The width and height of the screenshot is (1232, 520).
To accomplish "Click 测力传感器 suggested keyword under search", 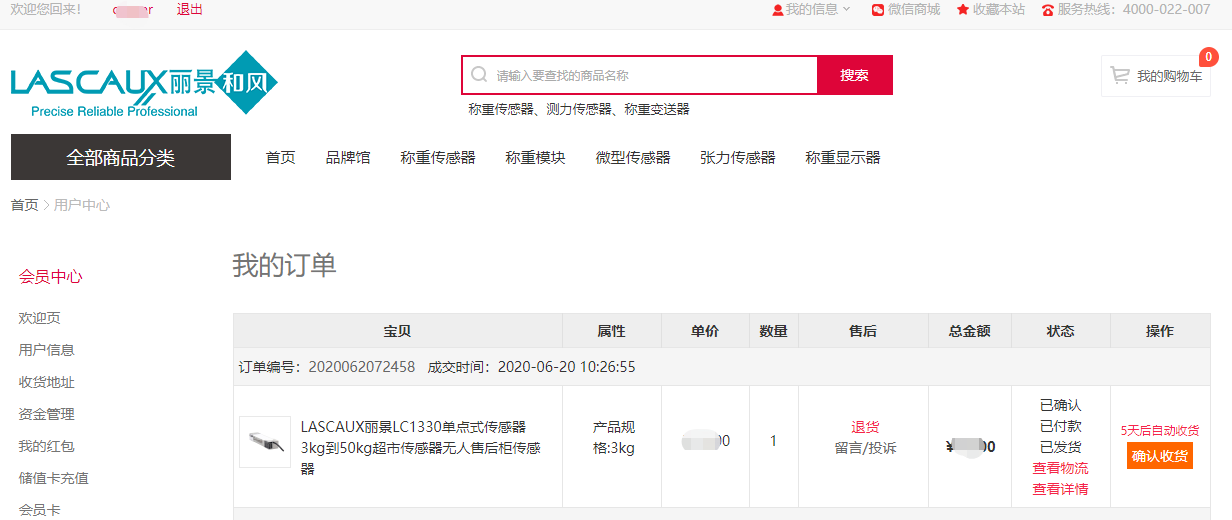I will pos(579,110).
